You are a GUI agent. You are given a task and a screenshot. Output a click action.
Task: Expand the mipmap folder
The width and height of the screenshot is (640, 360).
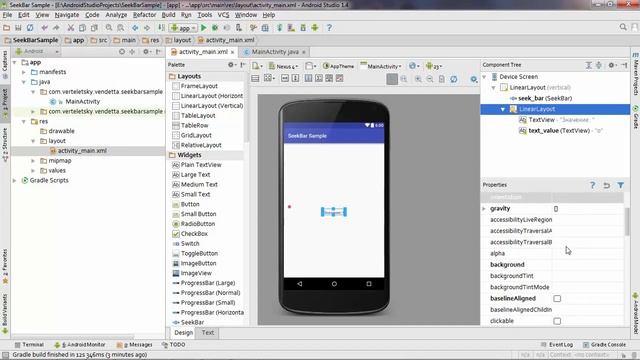pyautogui.click(x=33, y=161)
